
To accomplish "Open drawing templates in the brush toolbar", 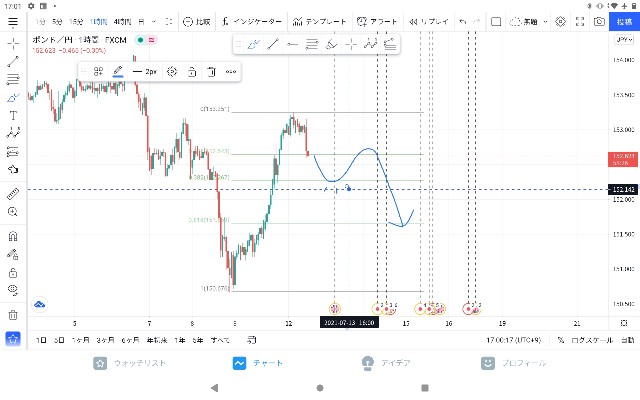I will click(x=98, y=72).
